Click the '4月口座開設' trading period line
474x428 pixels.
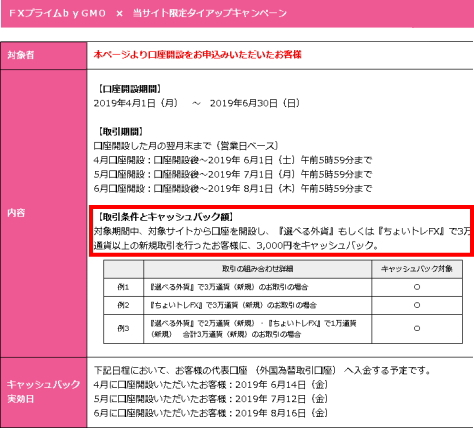coord(233,160)
